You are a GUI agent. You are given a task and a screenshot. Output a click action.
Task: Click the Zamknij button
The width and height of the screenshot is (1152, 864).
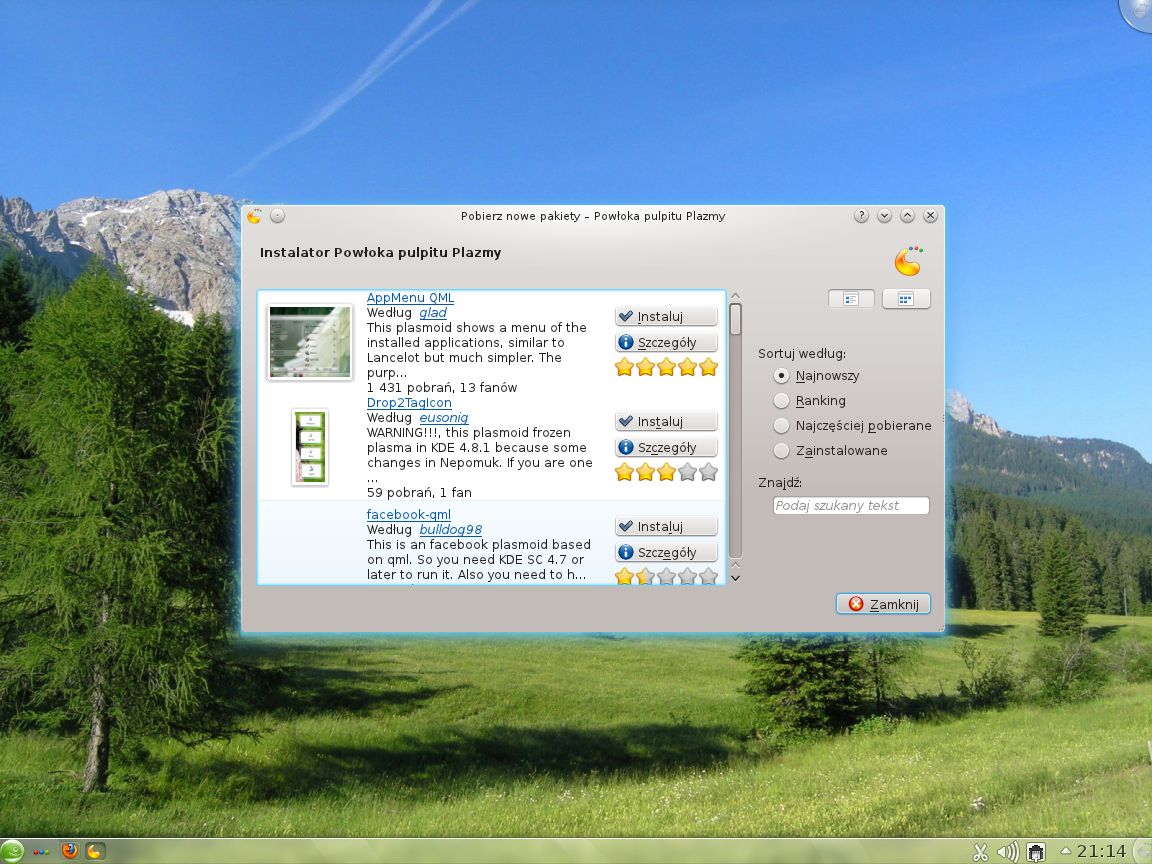click(883, 604)
